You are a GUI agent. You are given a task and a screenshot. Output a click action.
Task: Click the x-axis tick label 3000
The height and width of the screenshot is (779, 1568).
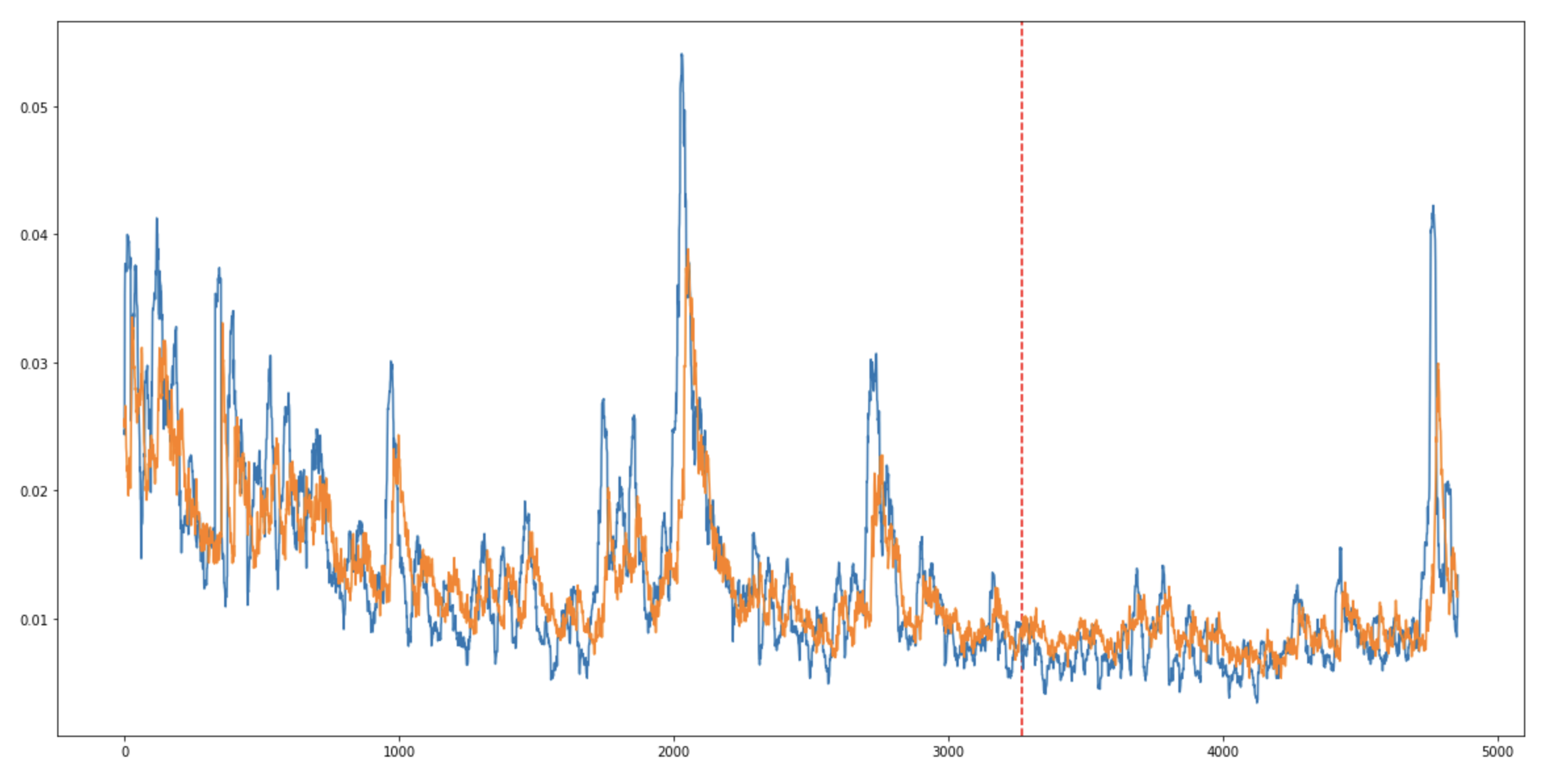pyautogui.click(x=948, y=752)
